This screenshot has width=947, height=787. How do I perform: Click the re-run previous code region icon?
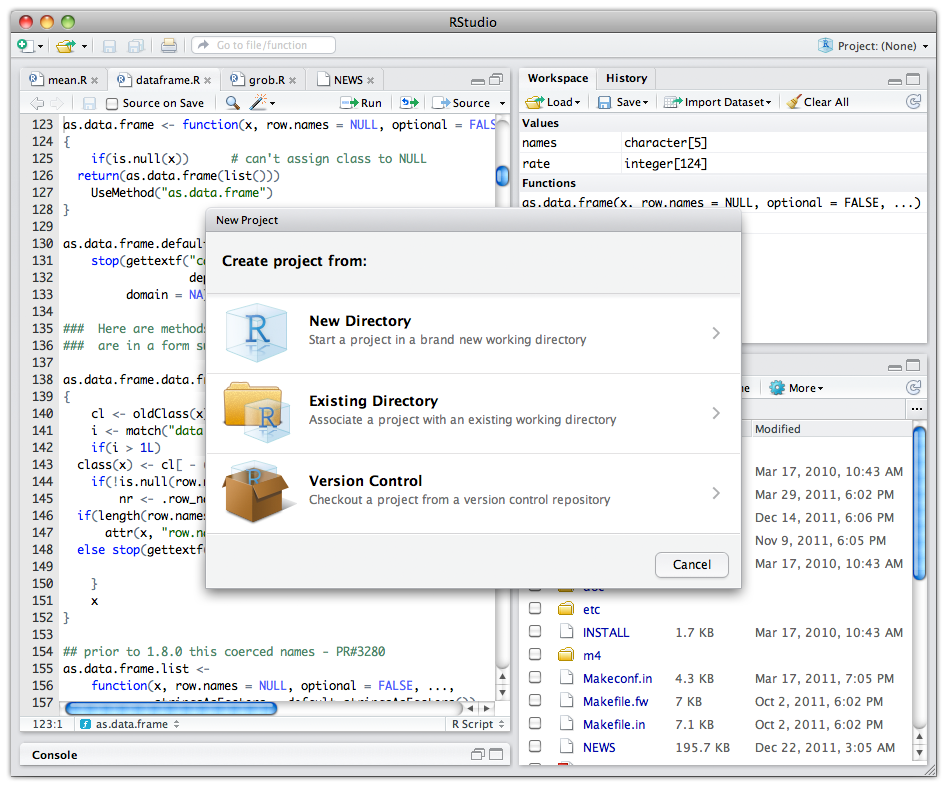[408, 102]
